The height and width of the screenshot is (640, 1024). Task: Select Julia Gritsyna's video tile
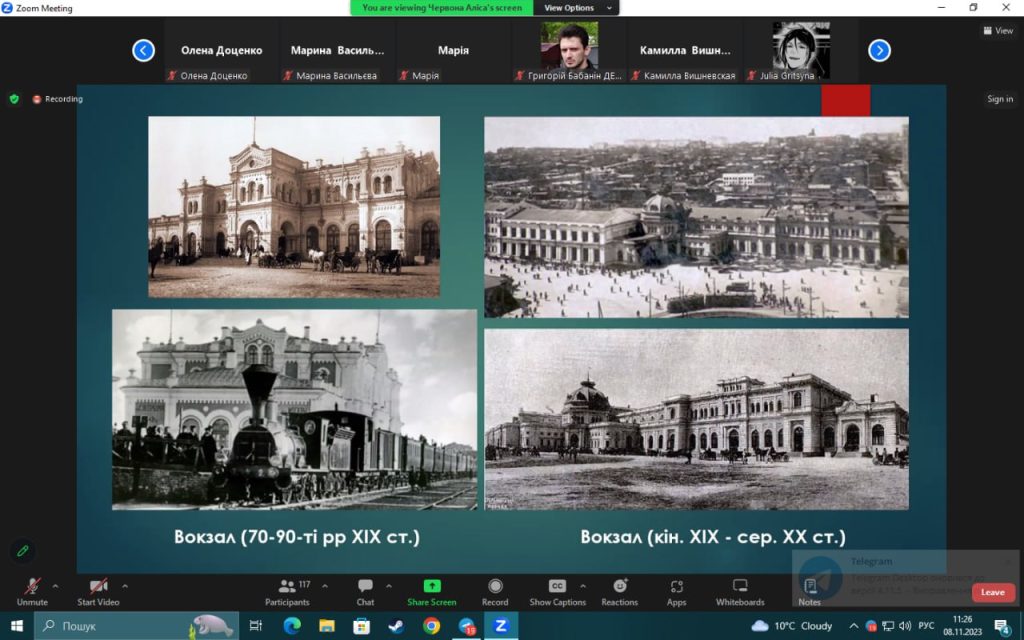(801, 52)
